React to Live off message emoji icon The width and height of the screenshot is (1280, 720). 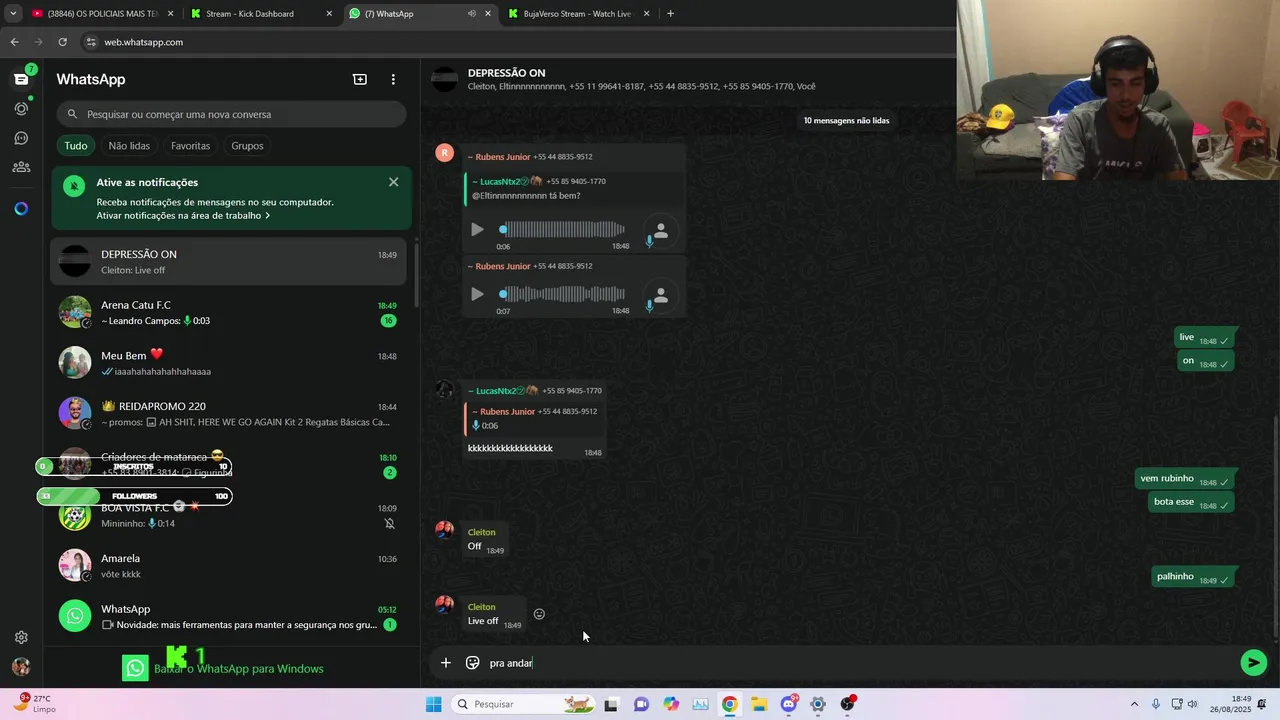tap(539, 614)
